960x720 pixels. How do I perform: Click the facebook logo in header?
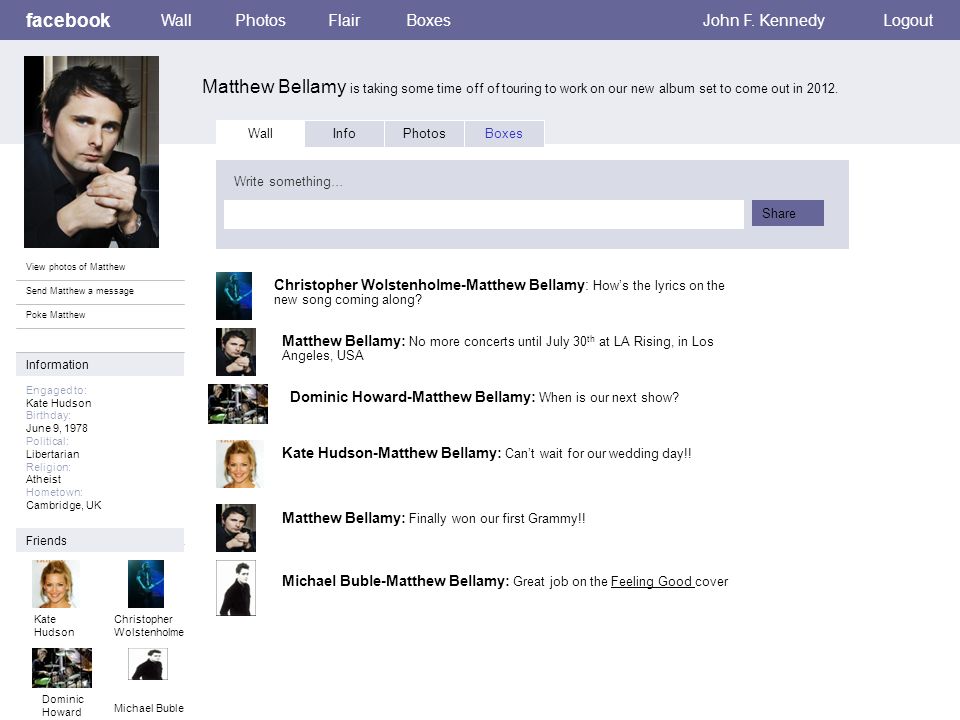[x=67, y=20]
